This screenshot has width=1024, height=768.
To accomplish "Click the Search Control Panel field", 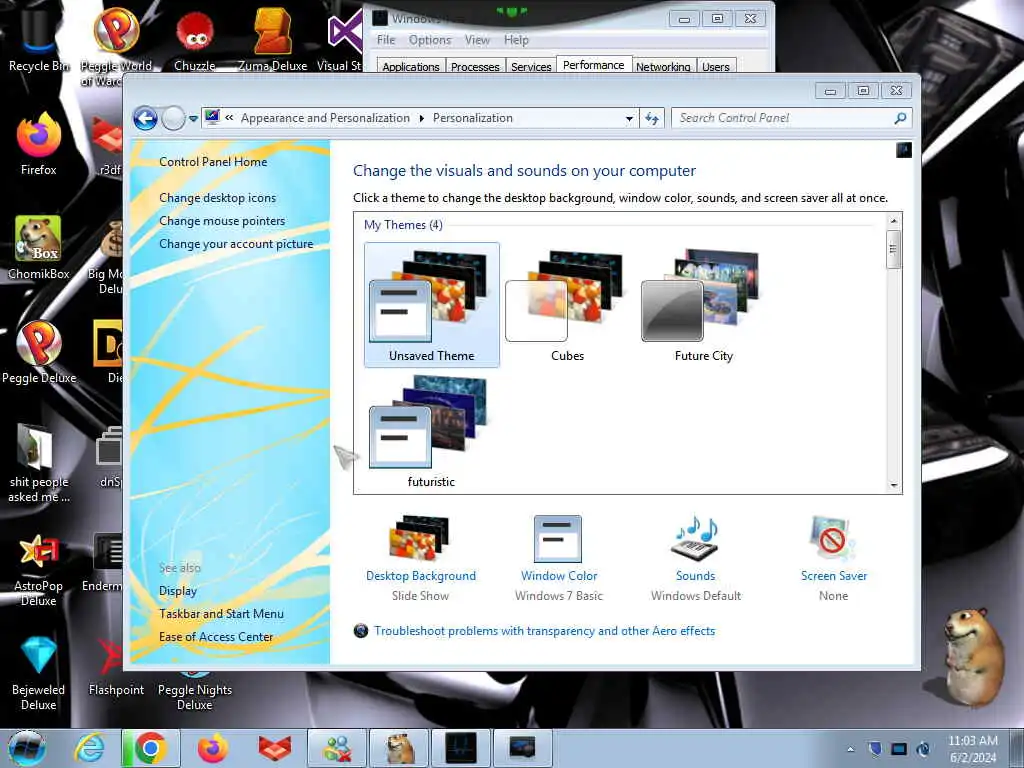I will click(x=784, y=118).
